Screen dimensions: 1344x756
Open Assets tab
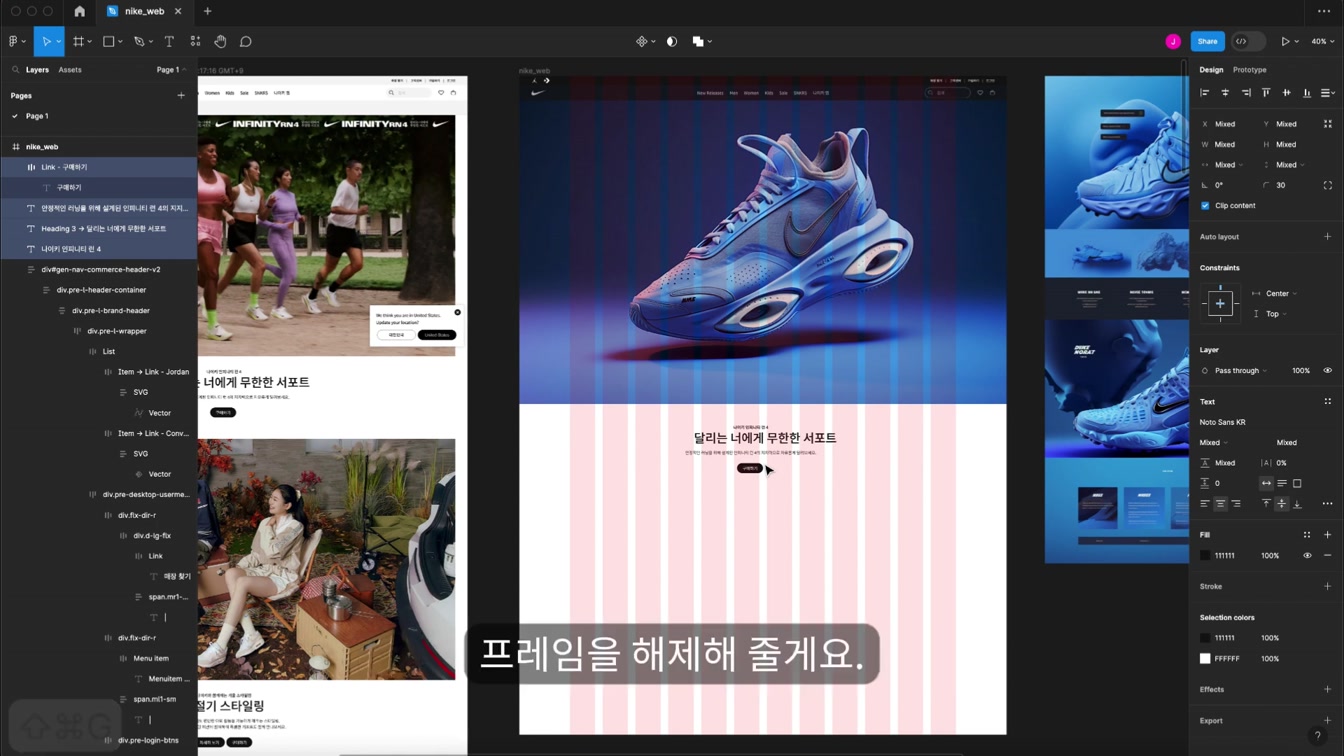(70, 70)
